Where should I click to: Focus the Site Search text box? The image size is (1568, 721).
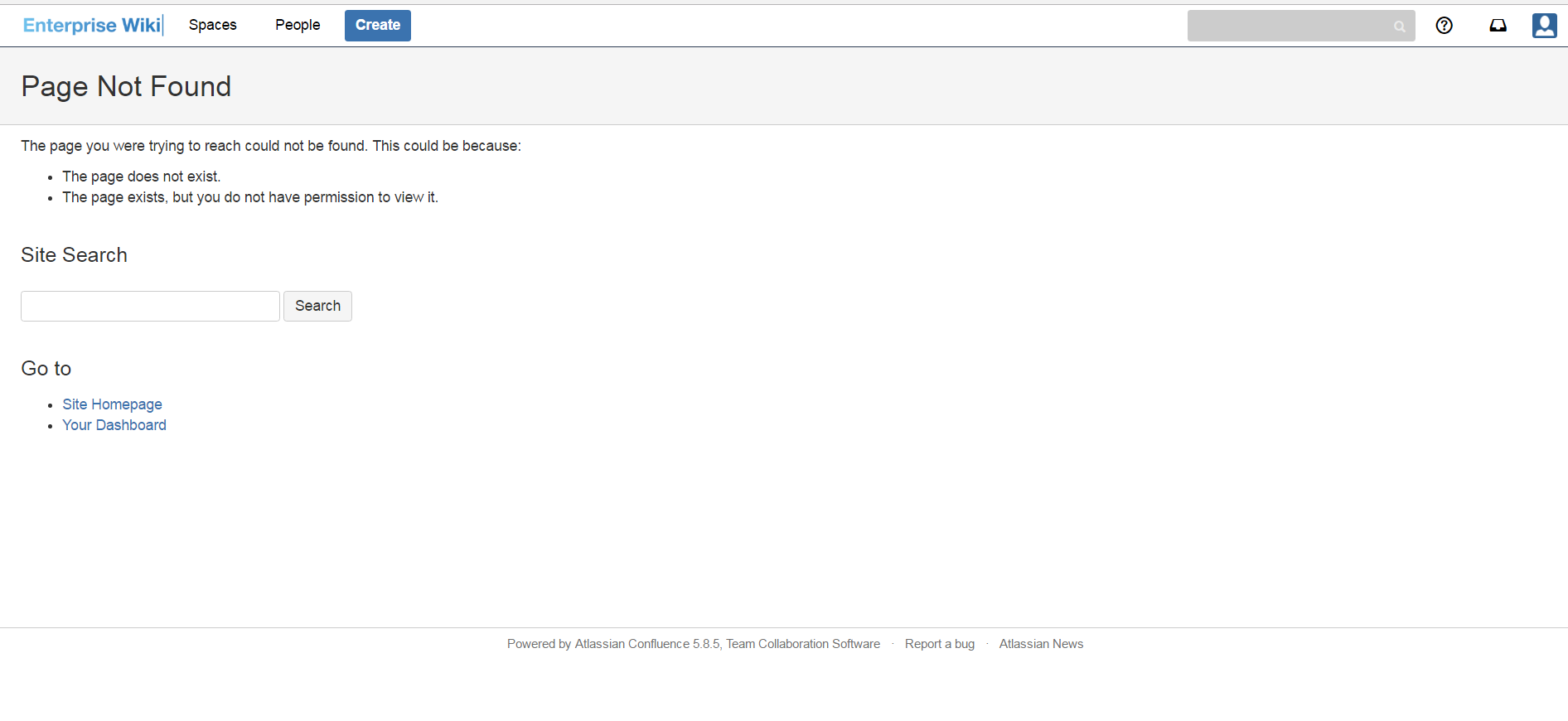click(x=150, y=306)
